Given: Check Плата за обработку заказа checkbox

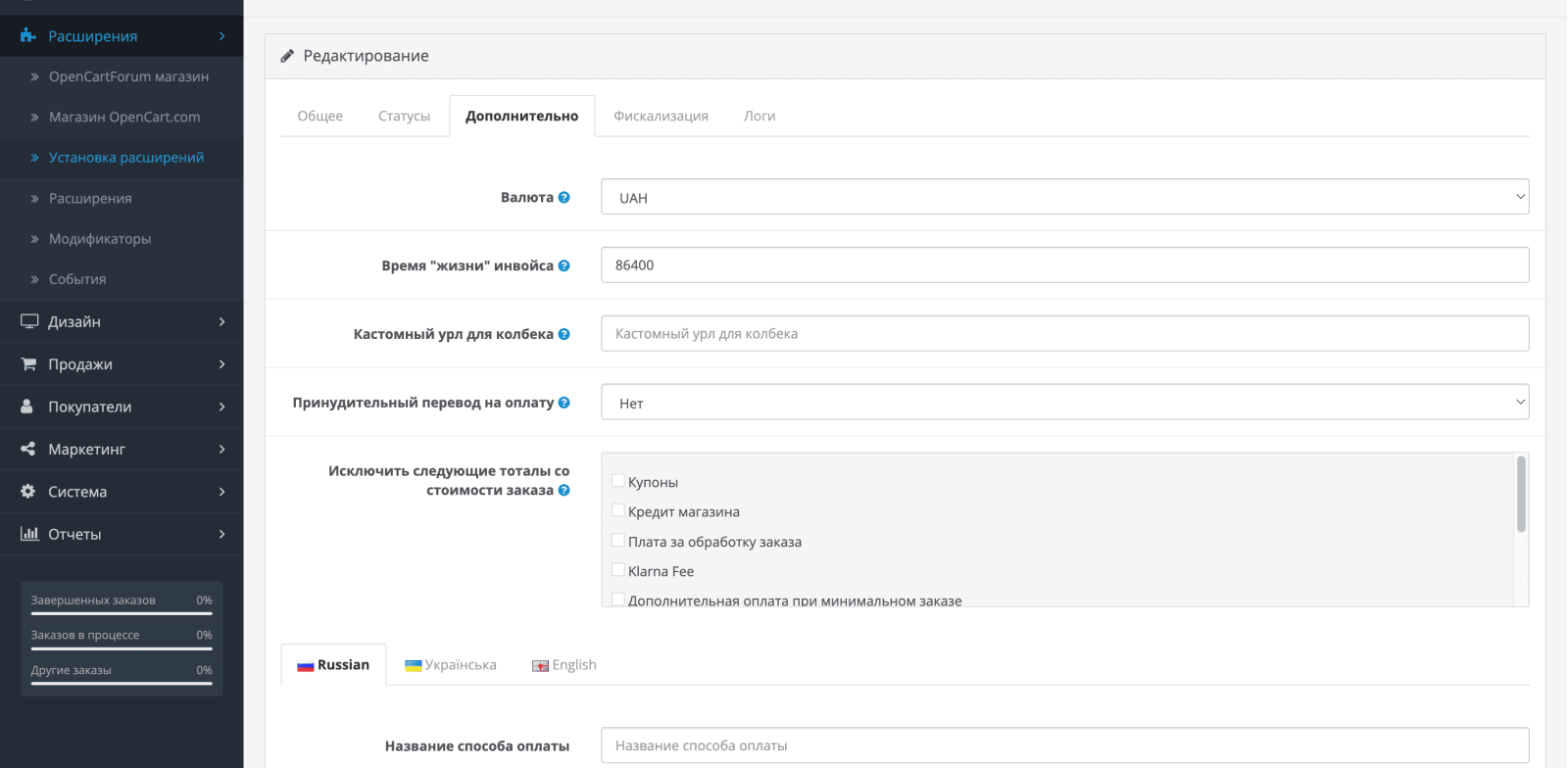Looking at the screenshot, I should pyautogui.click(x=618, y=540).
